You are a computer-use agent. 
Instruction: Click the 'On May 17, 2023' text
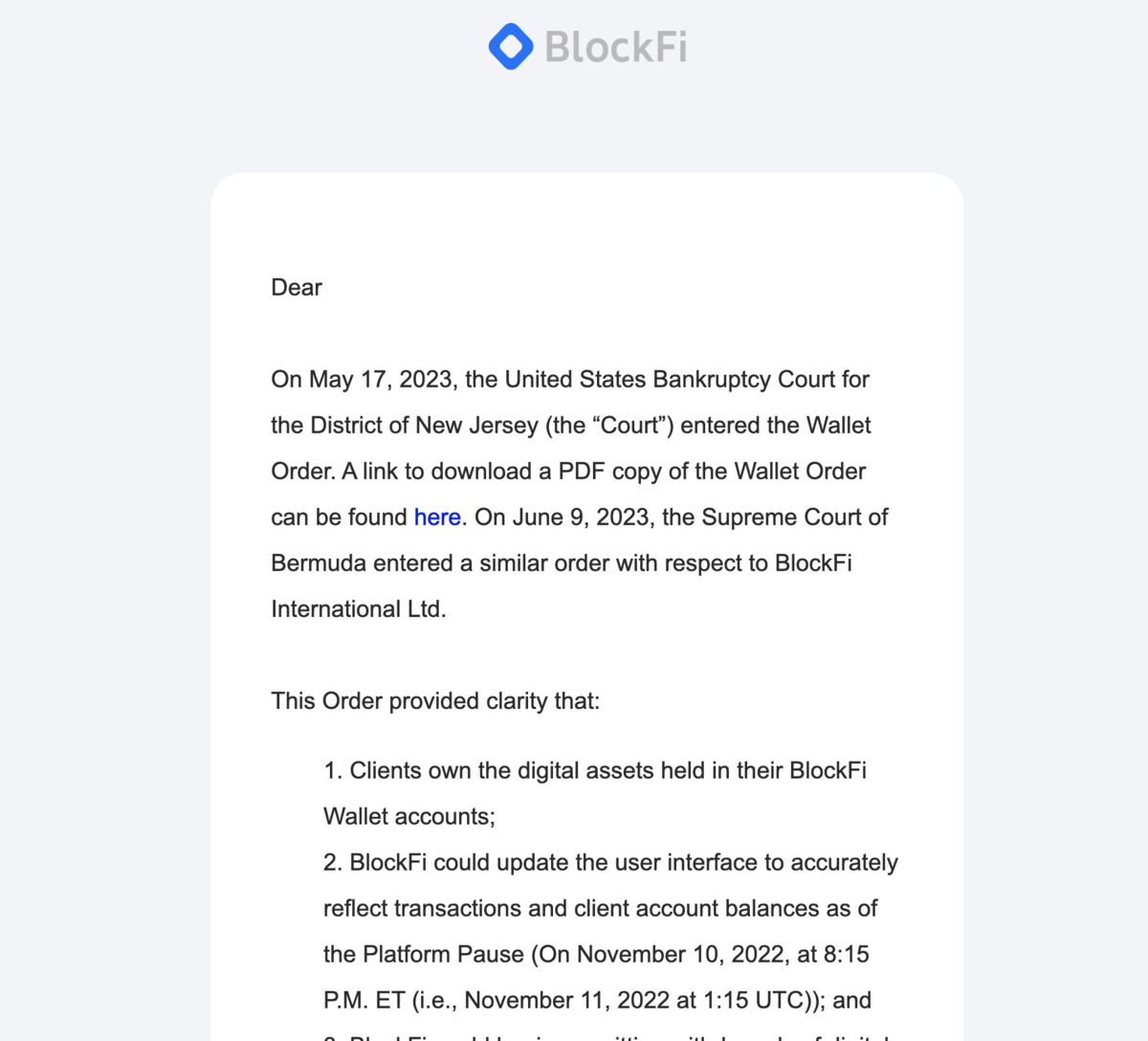pos(361,380)
